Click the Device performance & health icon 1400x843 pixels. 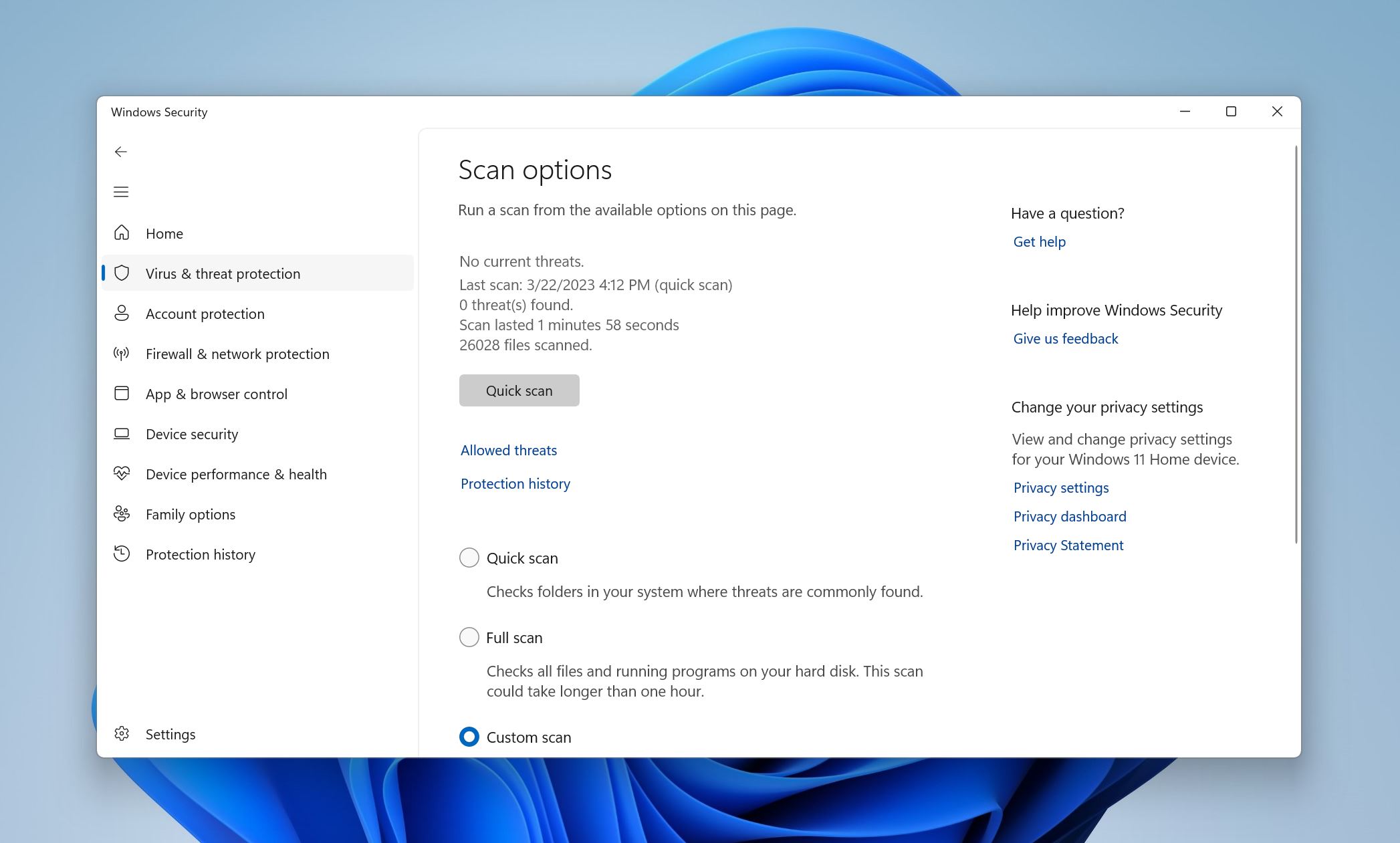(122, 473)
